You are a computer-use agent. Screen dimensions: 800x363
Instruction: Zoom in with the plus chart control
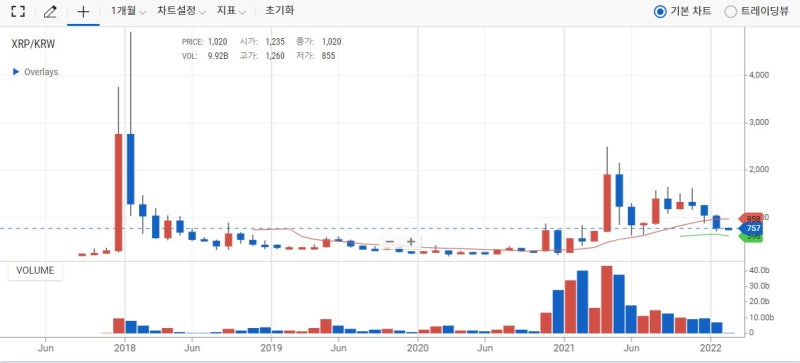[x=411, y=241]
